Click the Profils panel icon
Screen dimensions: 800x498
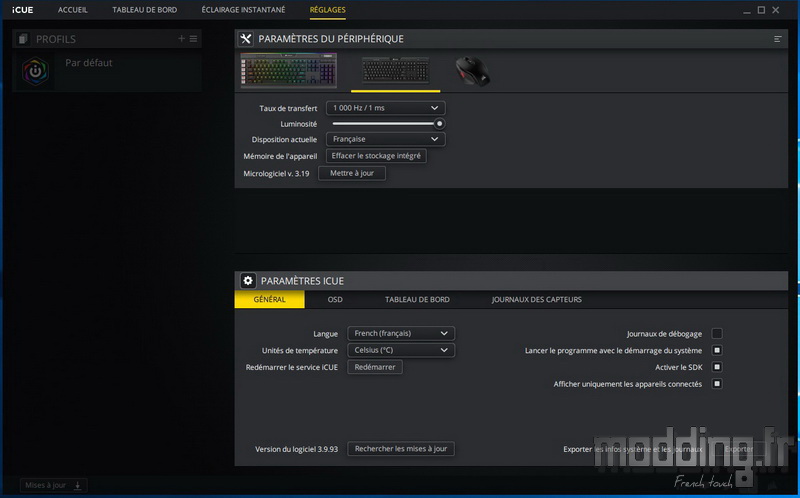pyautogui.click(x=22, y=39)
